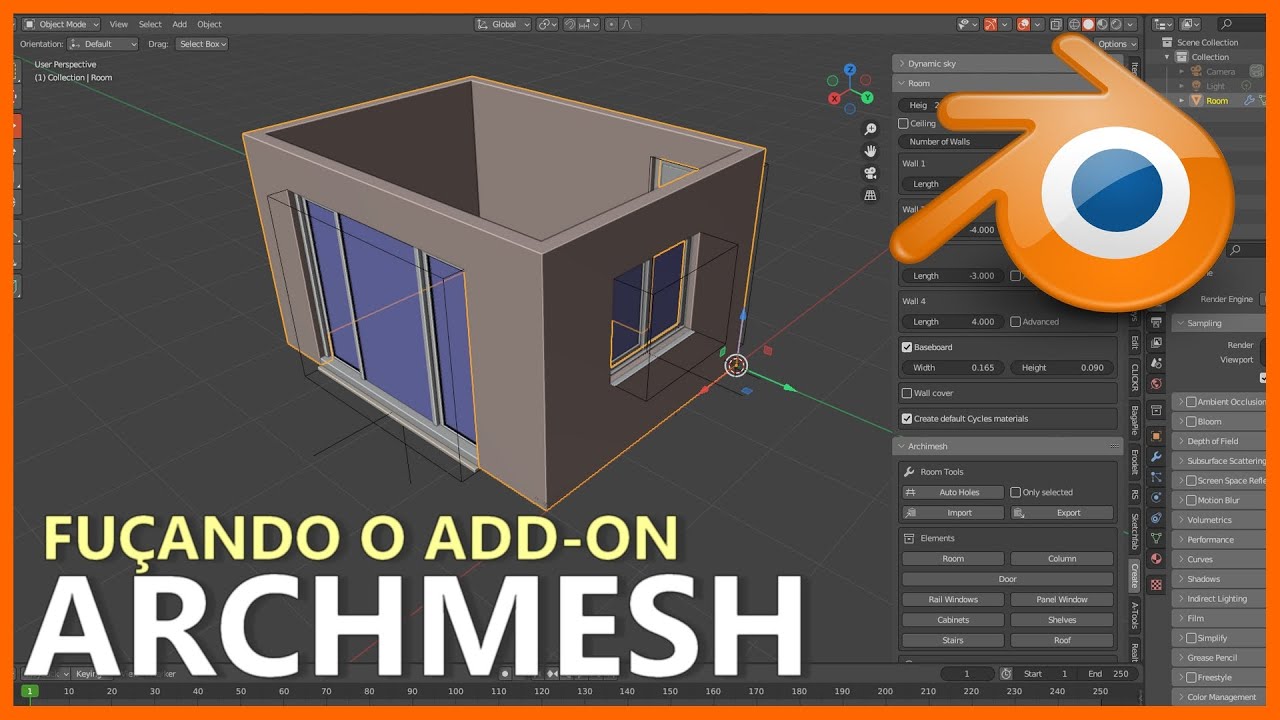Open the Particles properties icon

pyautogui.click(x=1156, y=477)
